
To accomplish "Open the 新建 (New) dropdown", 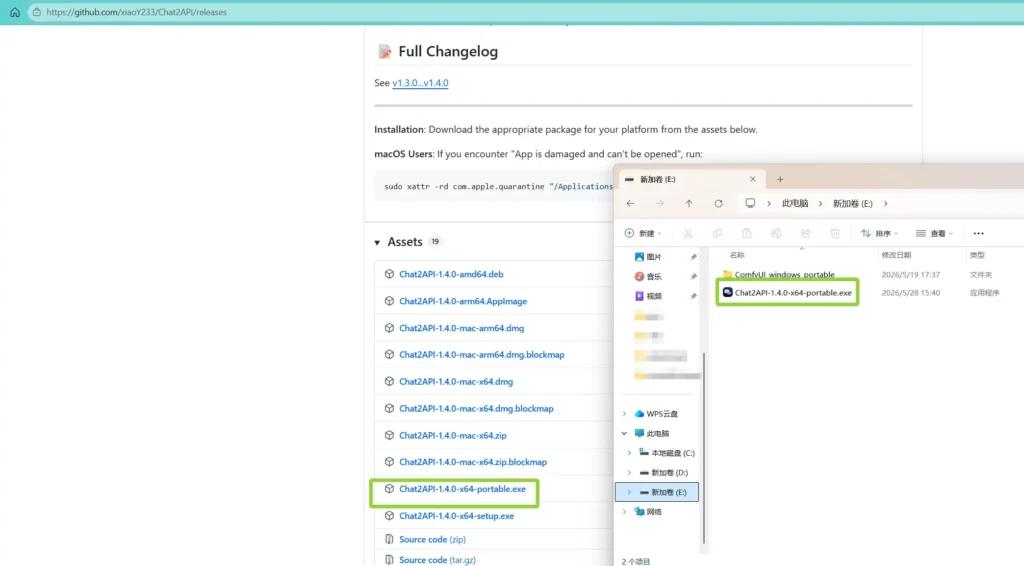I will pyautogui.click(x=643, y=233).
